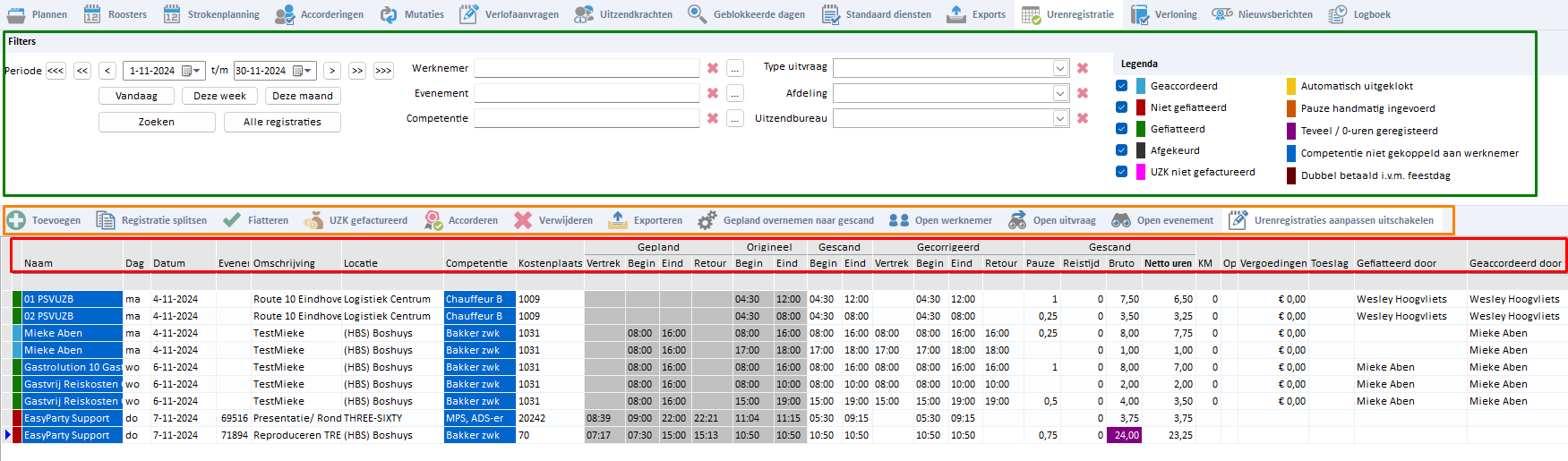Toggle the Geaccordeerd legend checkbox
The width and height of the screenshot is (1568, 461).
click(1122, 86)
